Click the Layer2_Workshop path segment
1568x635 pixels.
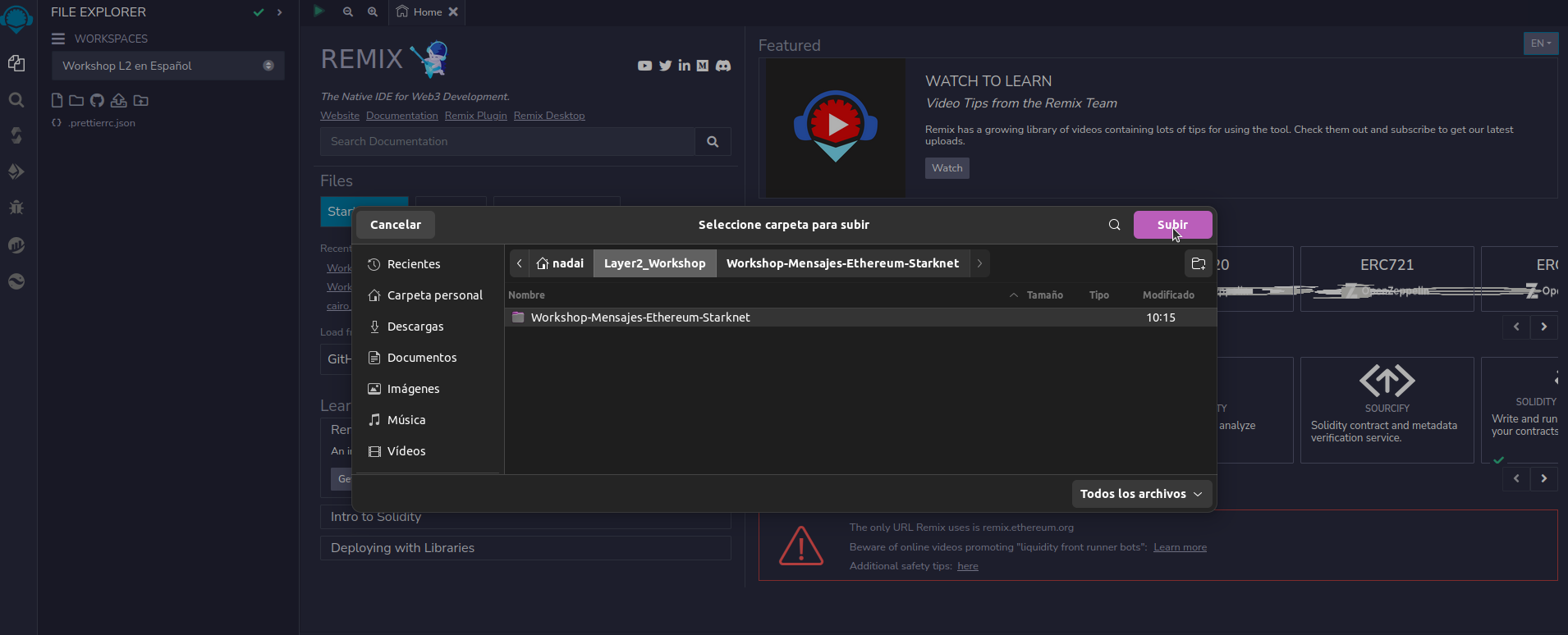[x=655, y=263]
